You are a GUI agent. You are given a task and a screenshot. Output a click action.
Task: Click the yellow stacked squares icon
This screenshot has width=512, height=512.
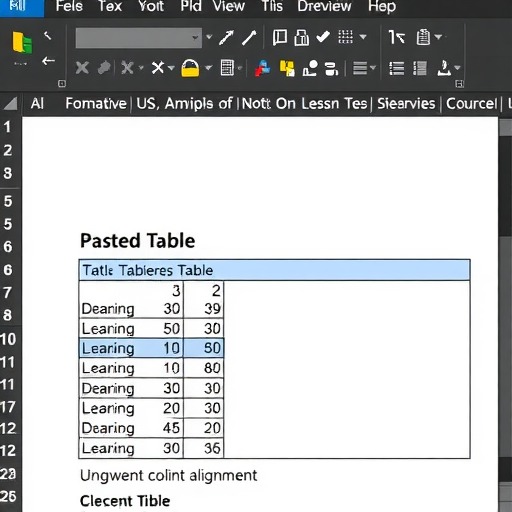coord(287,68)
